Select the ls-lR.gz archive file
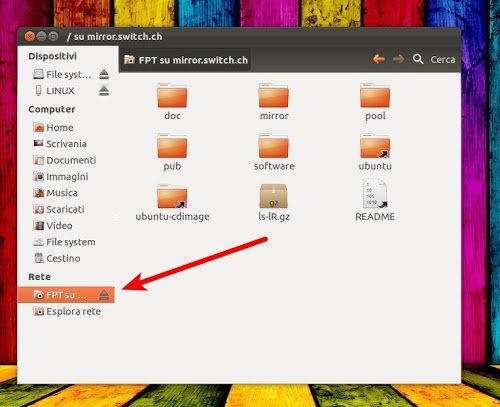500x407 pixels. 274,202
